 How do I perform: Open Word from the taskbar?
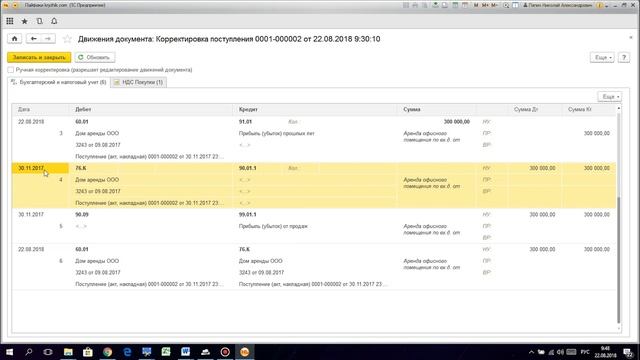click(x=185, y=352)
